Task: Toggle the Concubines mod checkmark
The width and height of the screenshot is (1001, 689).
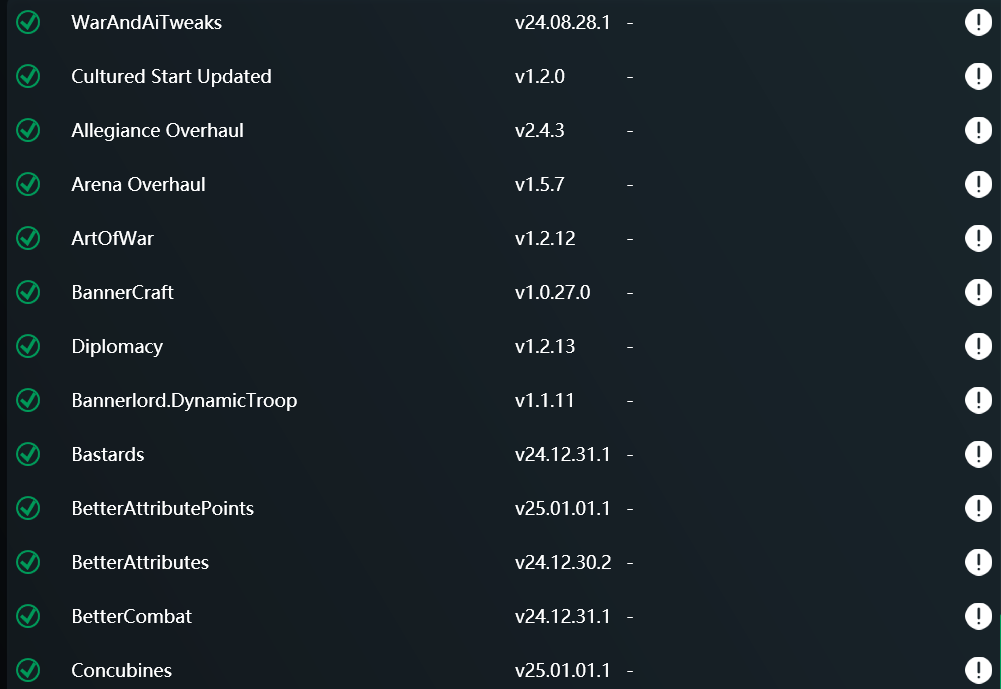Action: pos(28,671)
